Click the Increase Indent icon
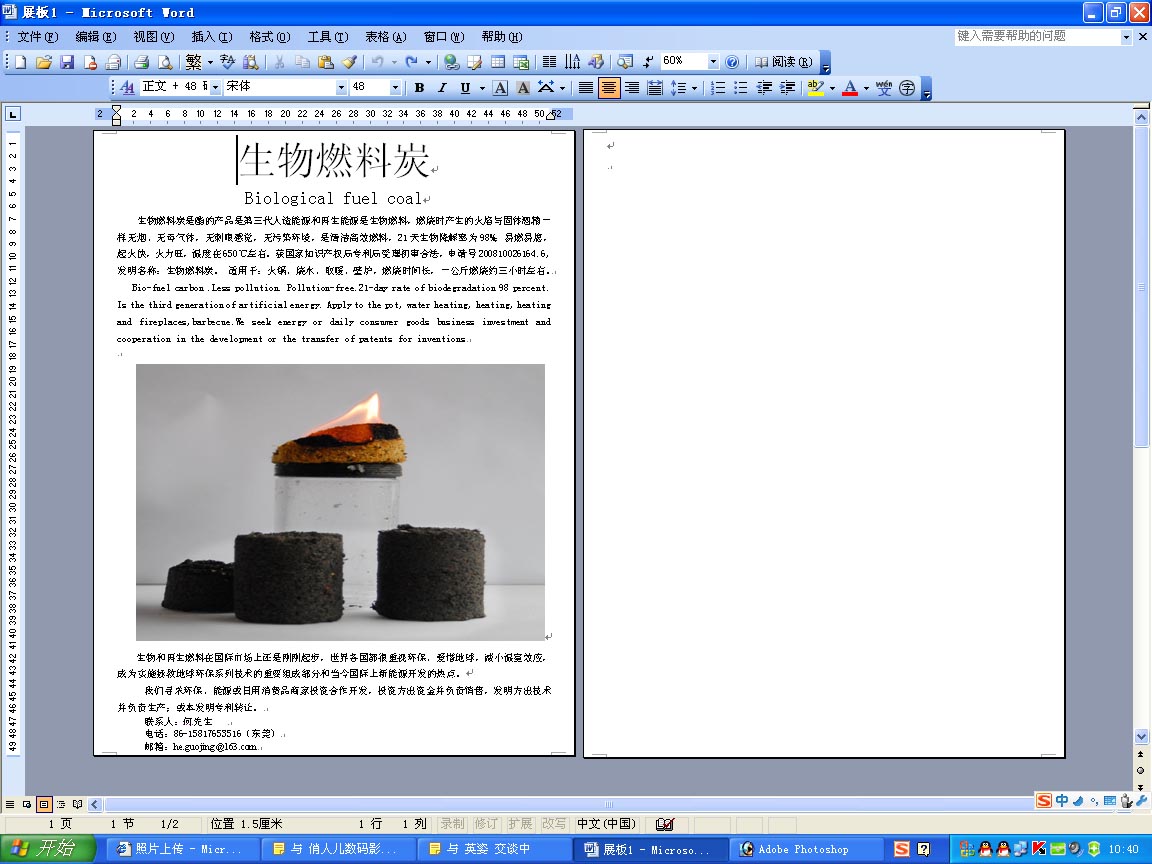1152x864 pixels. coord(788,88)
